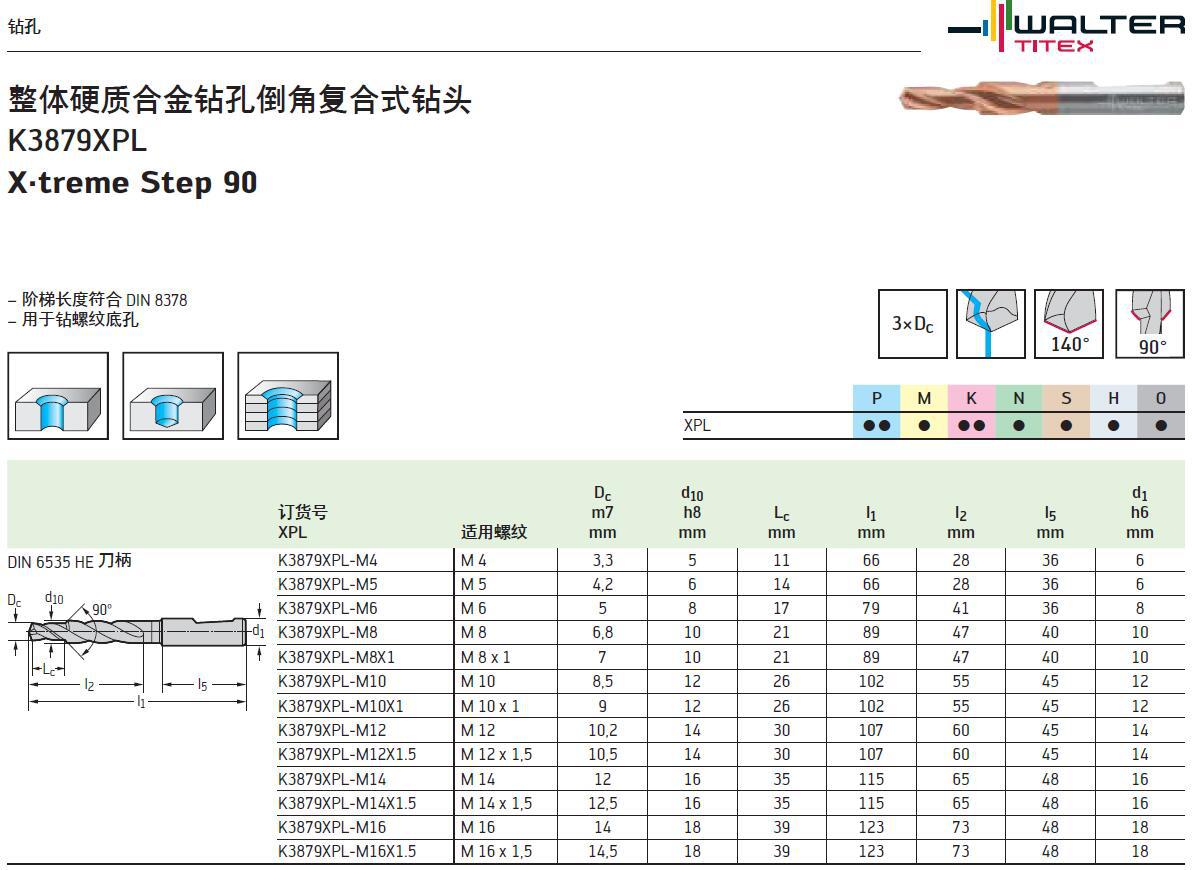Click the blind hole application icon
The height and width of the screenshot is (870, 1193).
coord(173,396)
